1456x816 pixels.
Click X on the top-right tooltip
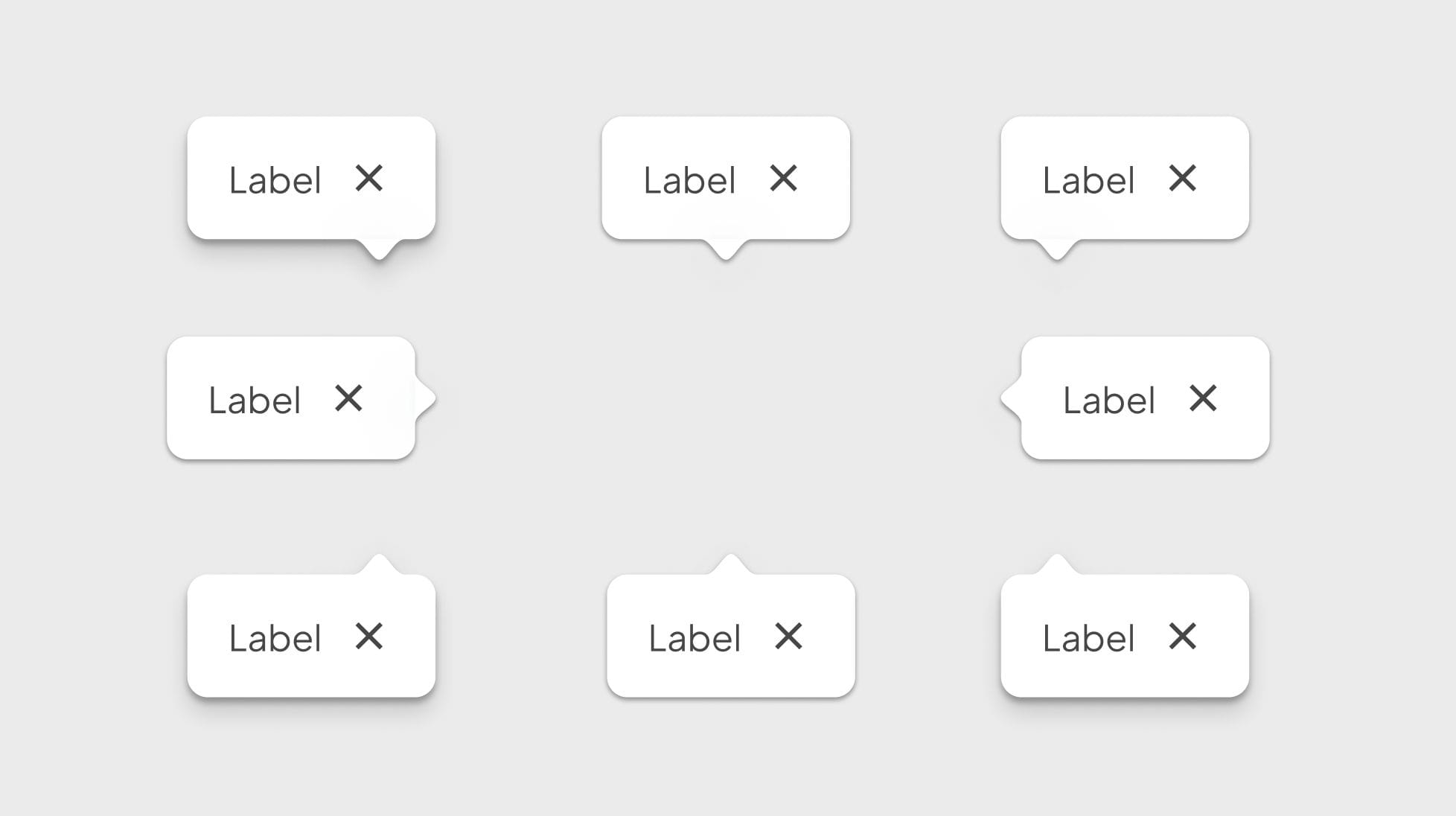[x=1182, y=179]
